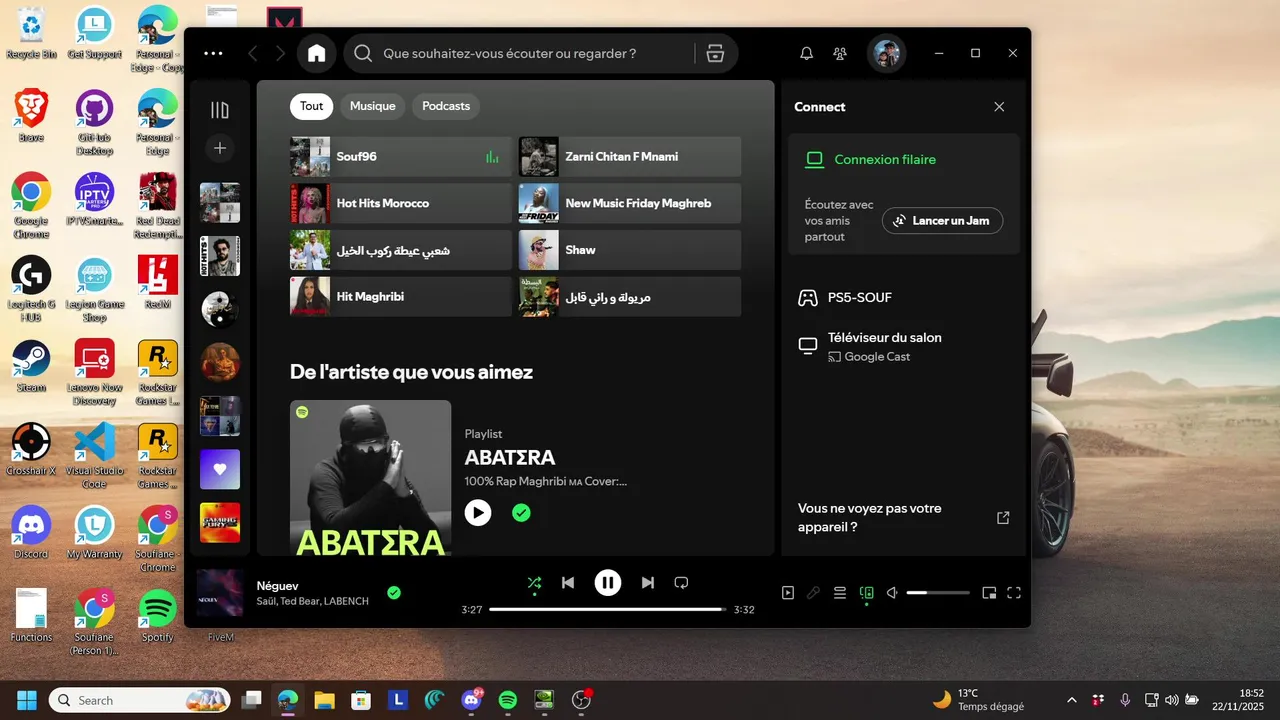Open Liked Songs in the sidebar
This screenshot has height=720, width=1280.
click(220, 469)
